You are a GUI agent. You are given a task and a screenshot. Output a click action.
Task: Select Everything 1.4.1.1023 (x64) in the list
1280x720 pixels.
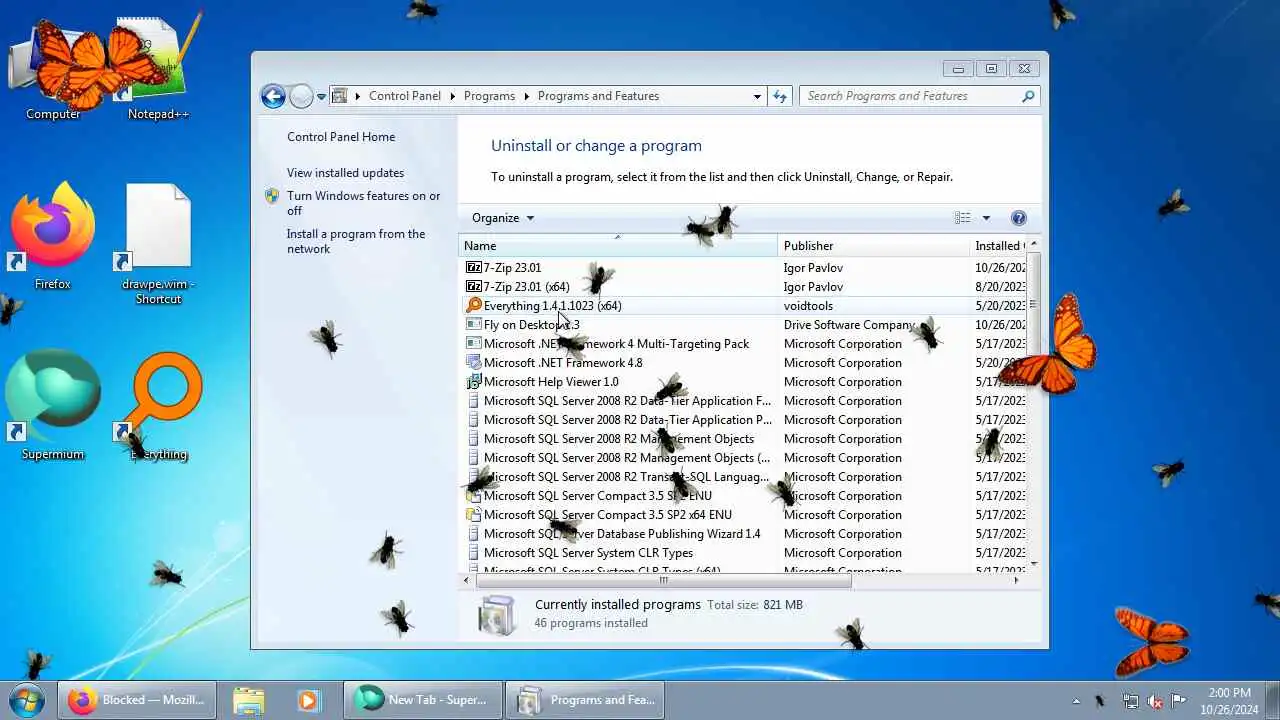(743, 306)
